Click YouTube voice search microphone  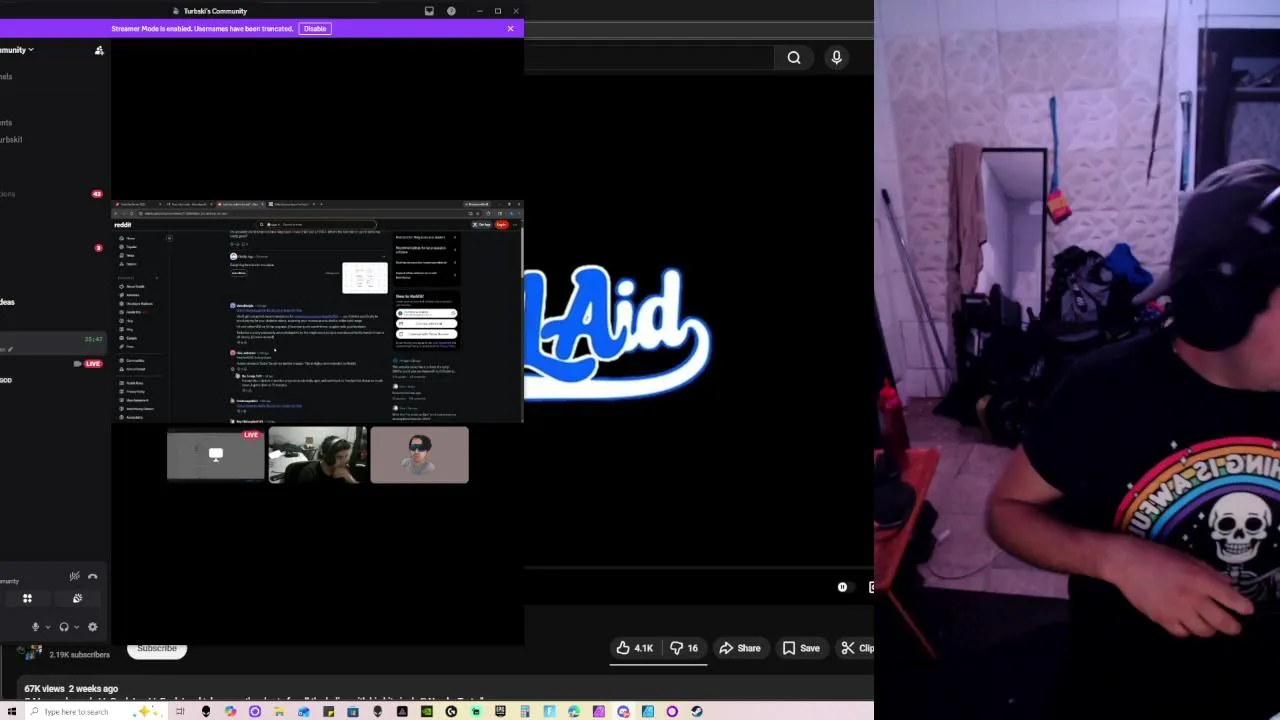(837, 58)
